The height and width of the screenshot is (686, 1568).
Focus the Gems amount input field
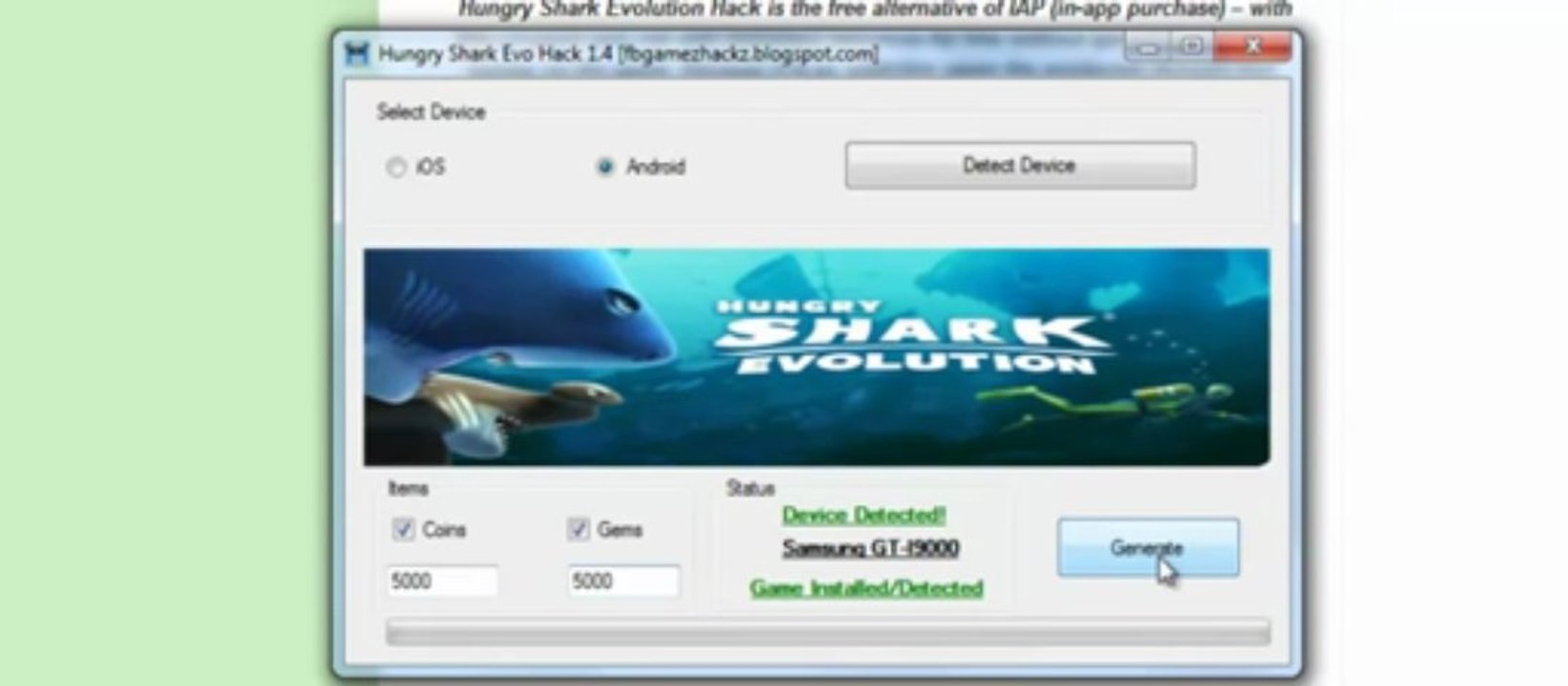click(x=624, y=581)
